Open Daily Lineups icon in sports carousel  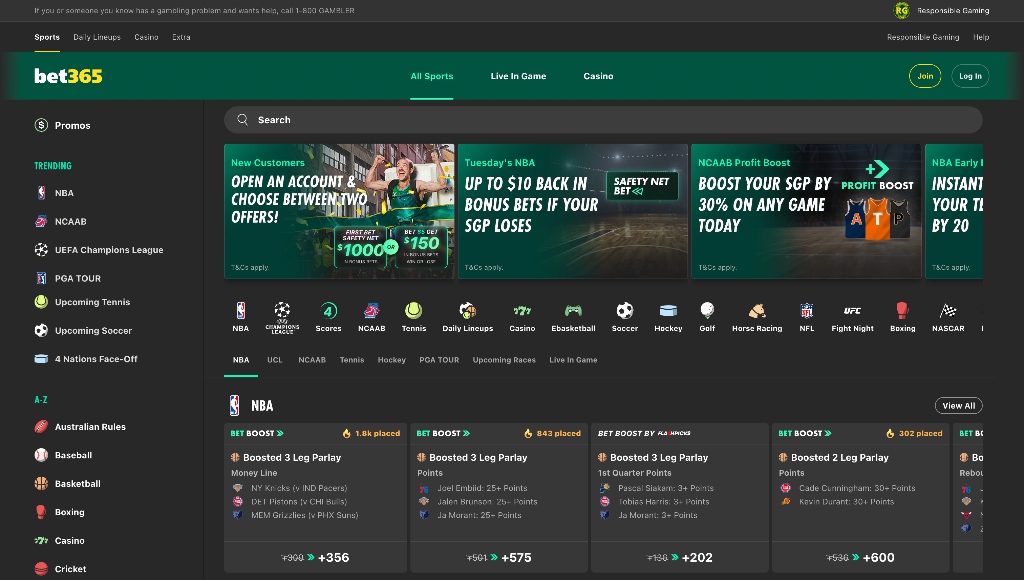point(468,311)
